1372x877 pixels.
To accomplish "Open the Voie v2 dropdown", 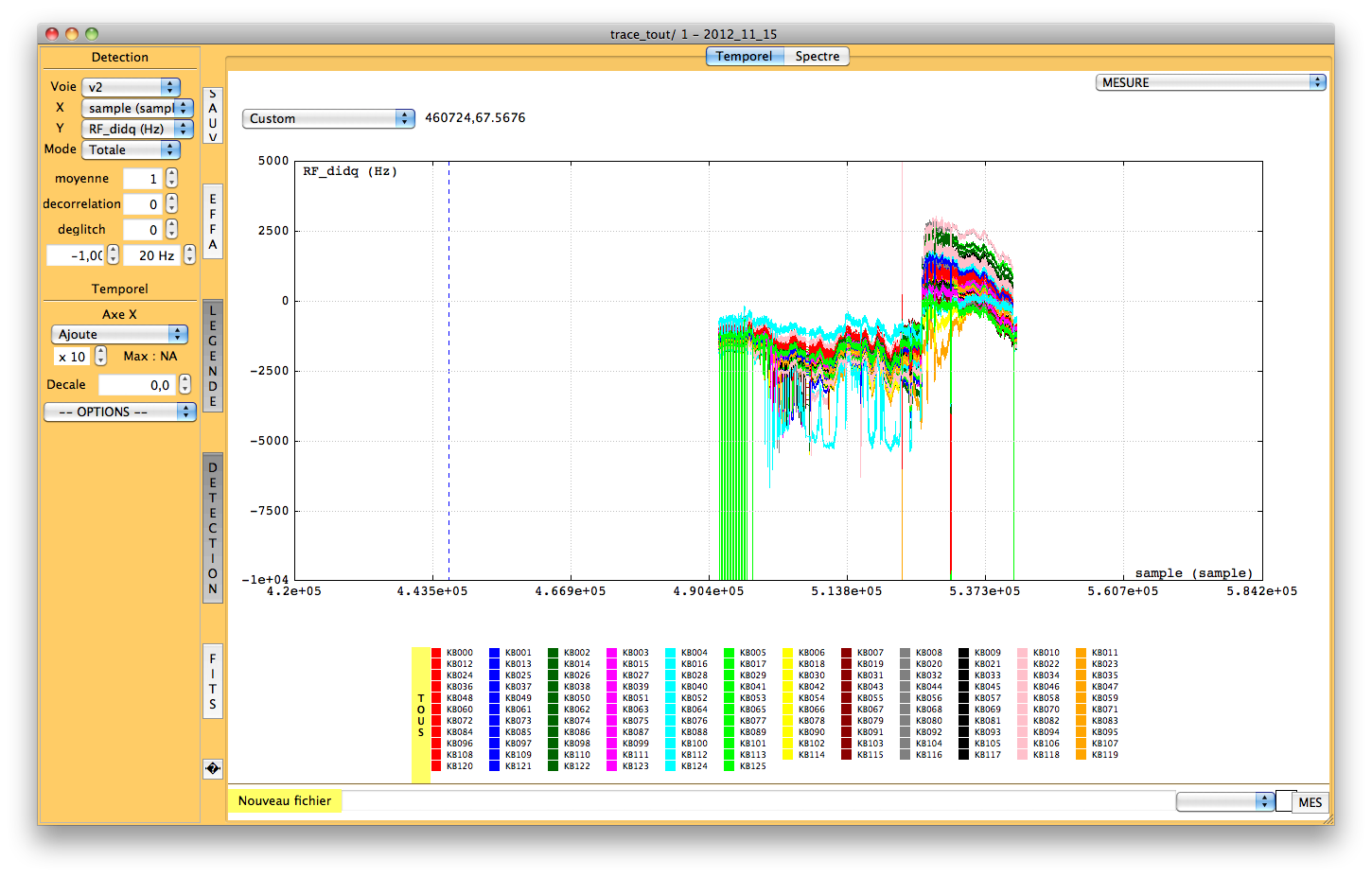I will pos(131,87).
